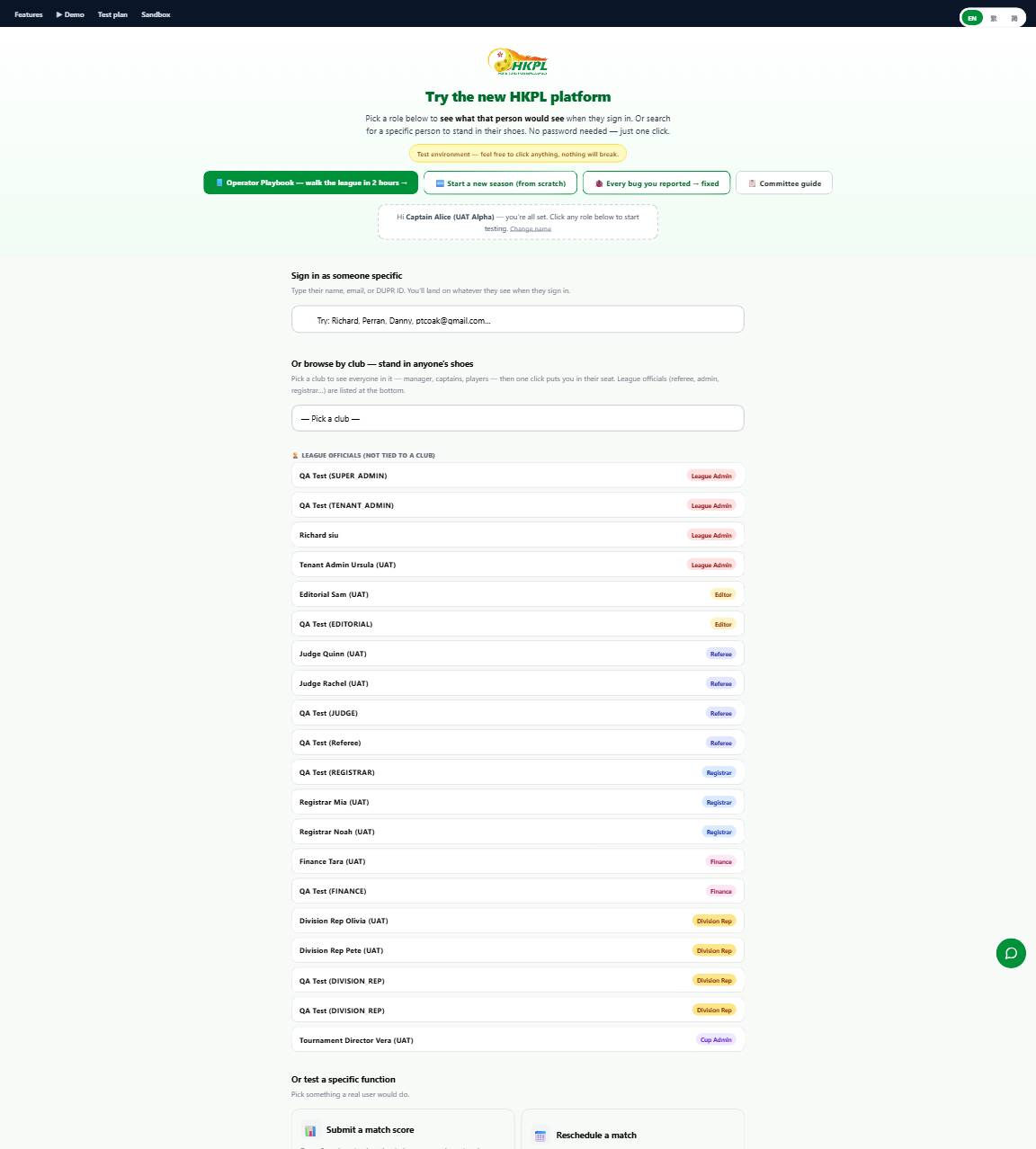Viewport: 1036px width, 1149px height.
Task: Sign in as QA Test (TENANT_ADMIN)
Action: 517,505
